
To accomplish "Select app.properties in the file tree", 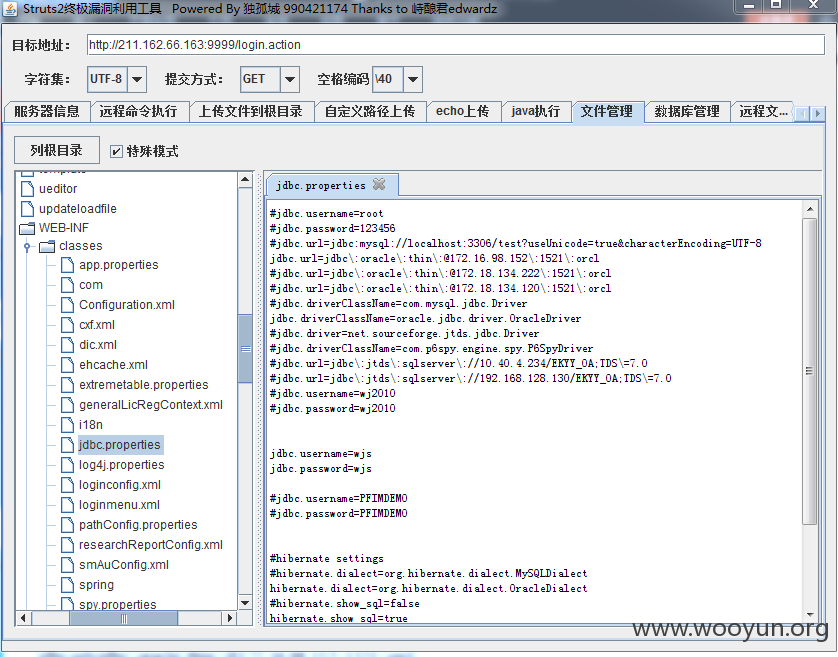I will pyautogui.click(x=119, y=265).
